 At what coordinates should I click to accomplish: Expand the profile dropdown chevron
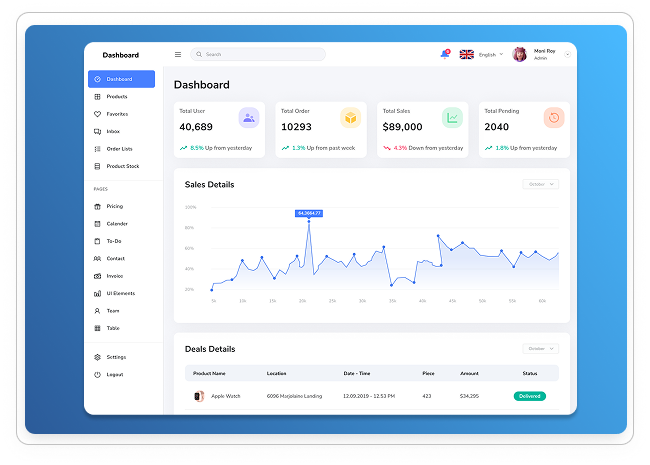coord(568,54)
